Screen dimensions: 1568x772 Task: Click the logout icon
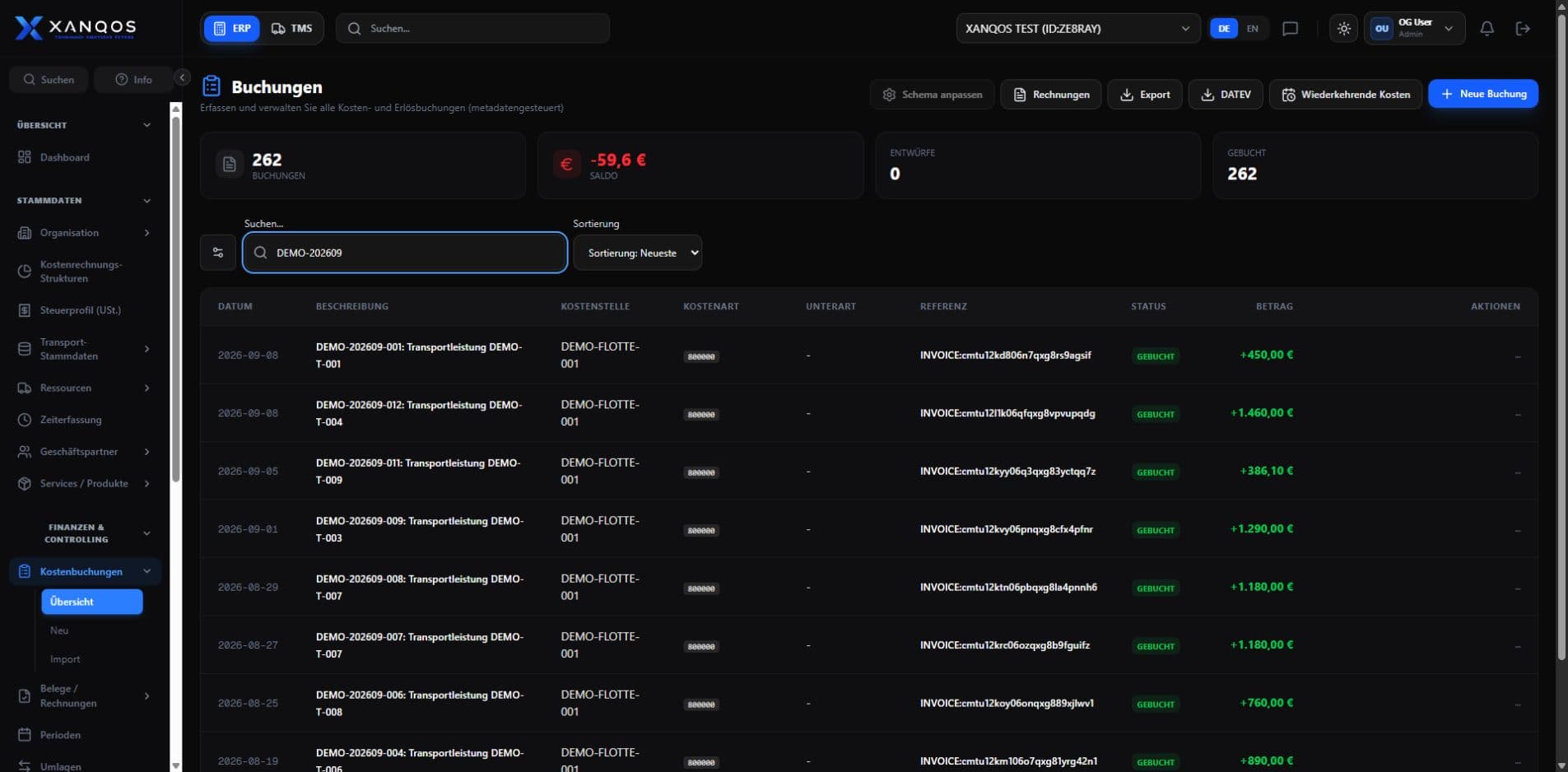(1523, 28)
